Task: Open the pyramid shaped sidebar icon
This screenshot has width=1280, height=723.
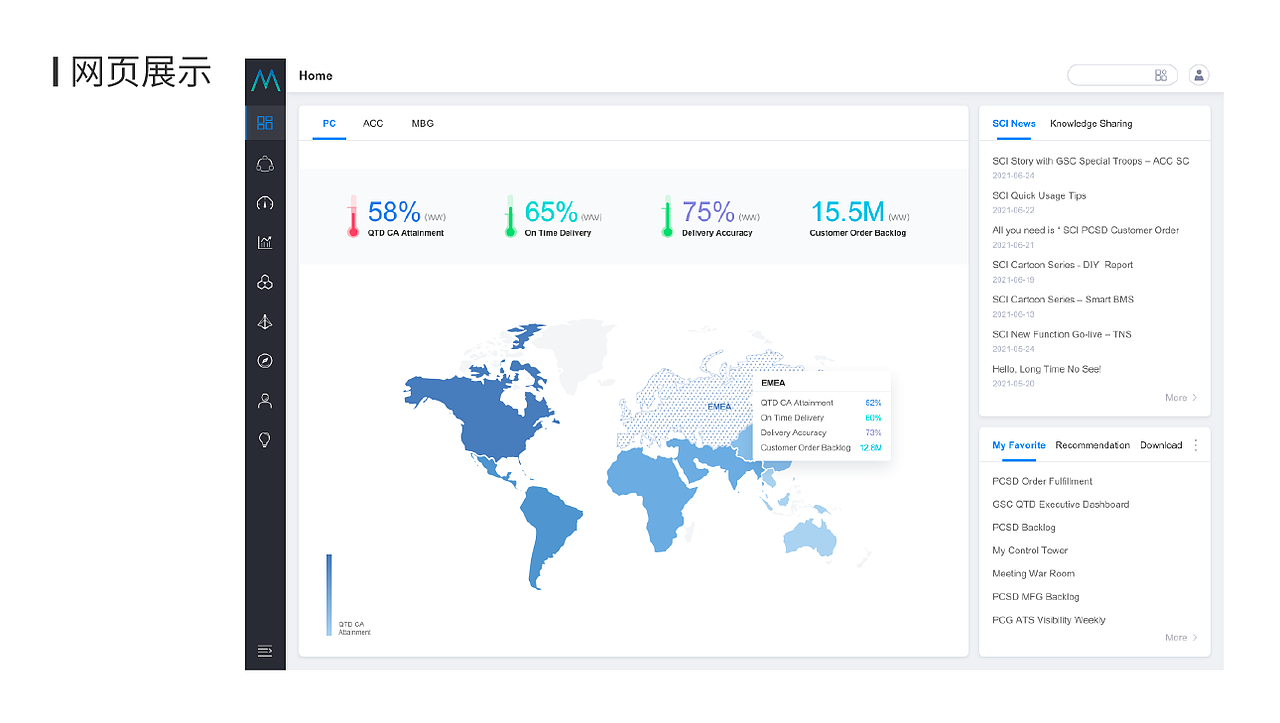Action: pos(265,322)
